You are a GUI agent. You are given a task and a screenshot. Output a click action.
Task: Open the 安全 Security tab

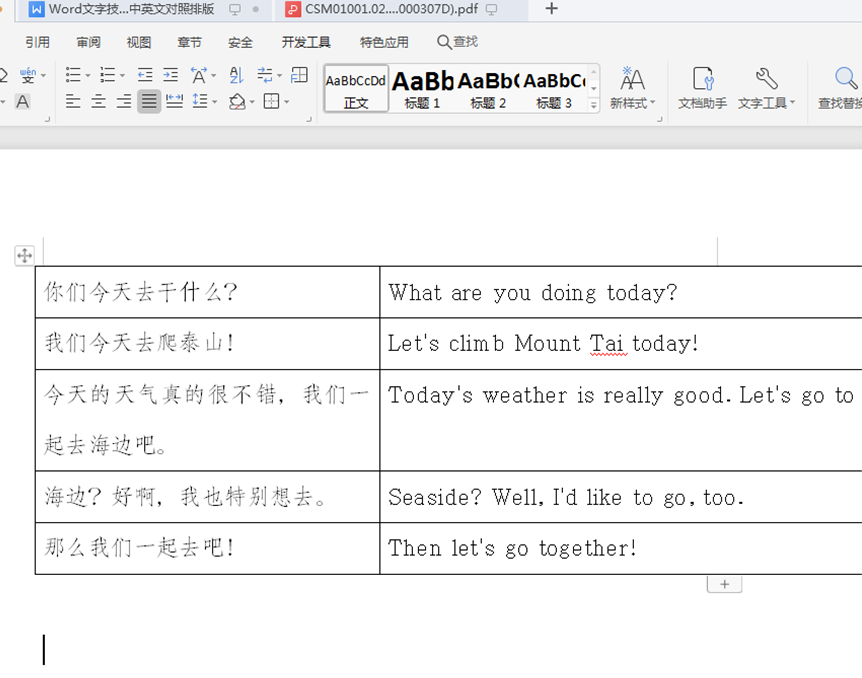240,42
